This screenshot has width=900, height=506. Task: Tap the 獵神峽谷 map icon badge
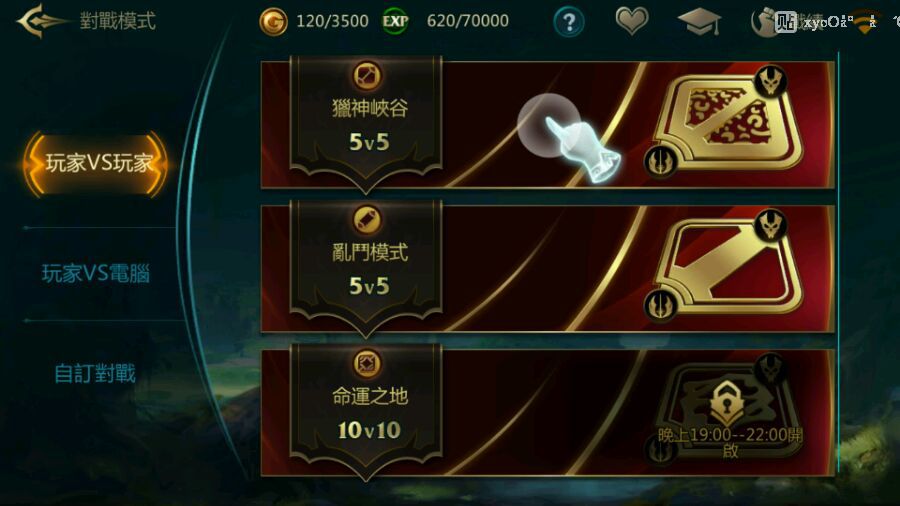point(367,76)
